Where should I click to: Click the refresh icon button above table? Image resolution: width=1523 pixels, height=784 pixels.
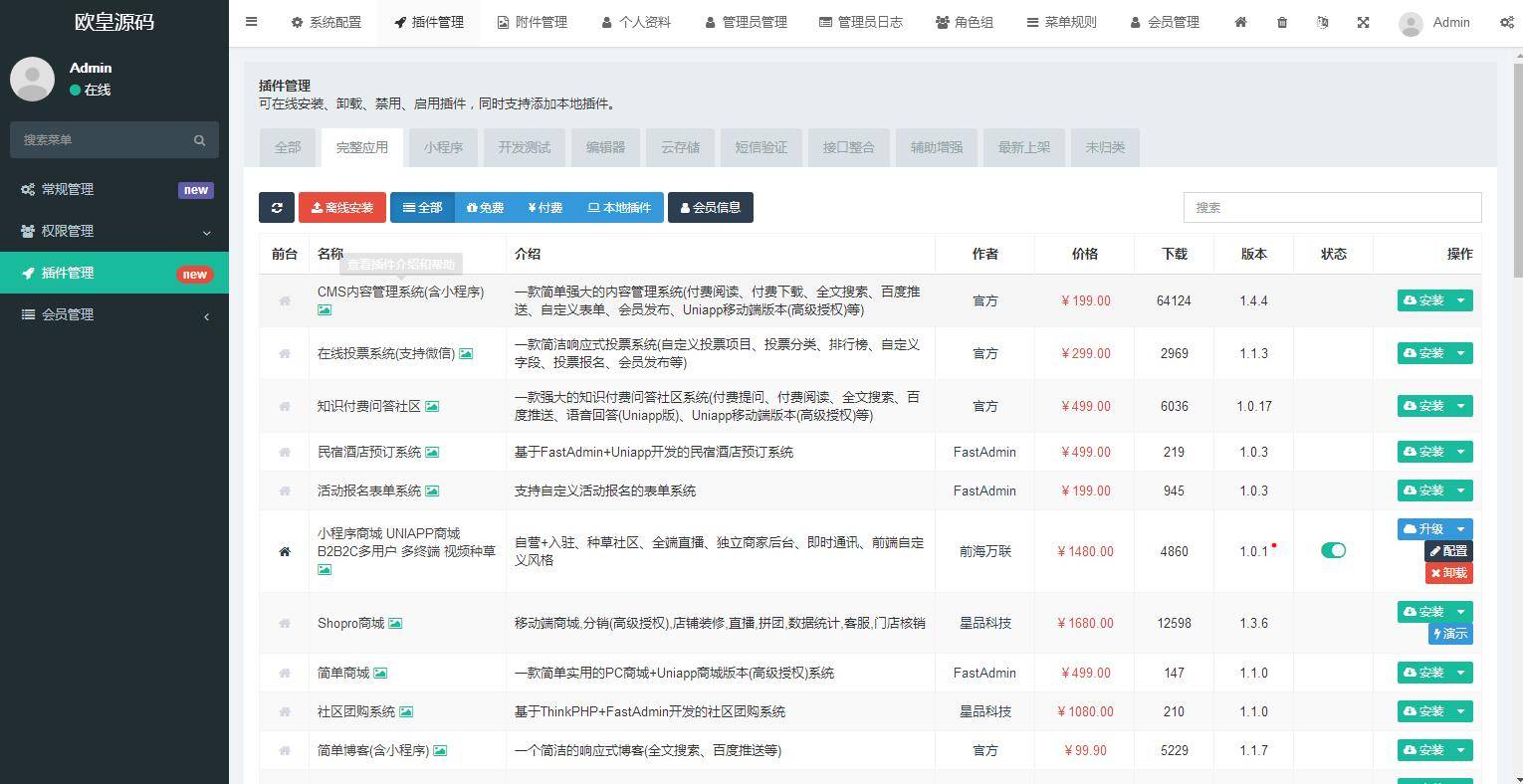(277, 207)
